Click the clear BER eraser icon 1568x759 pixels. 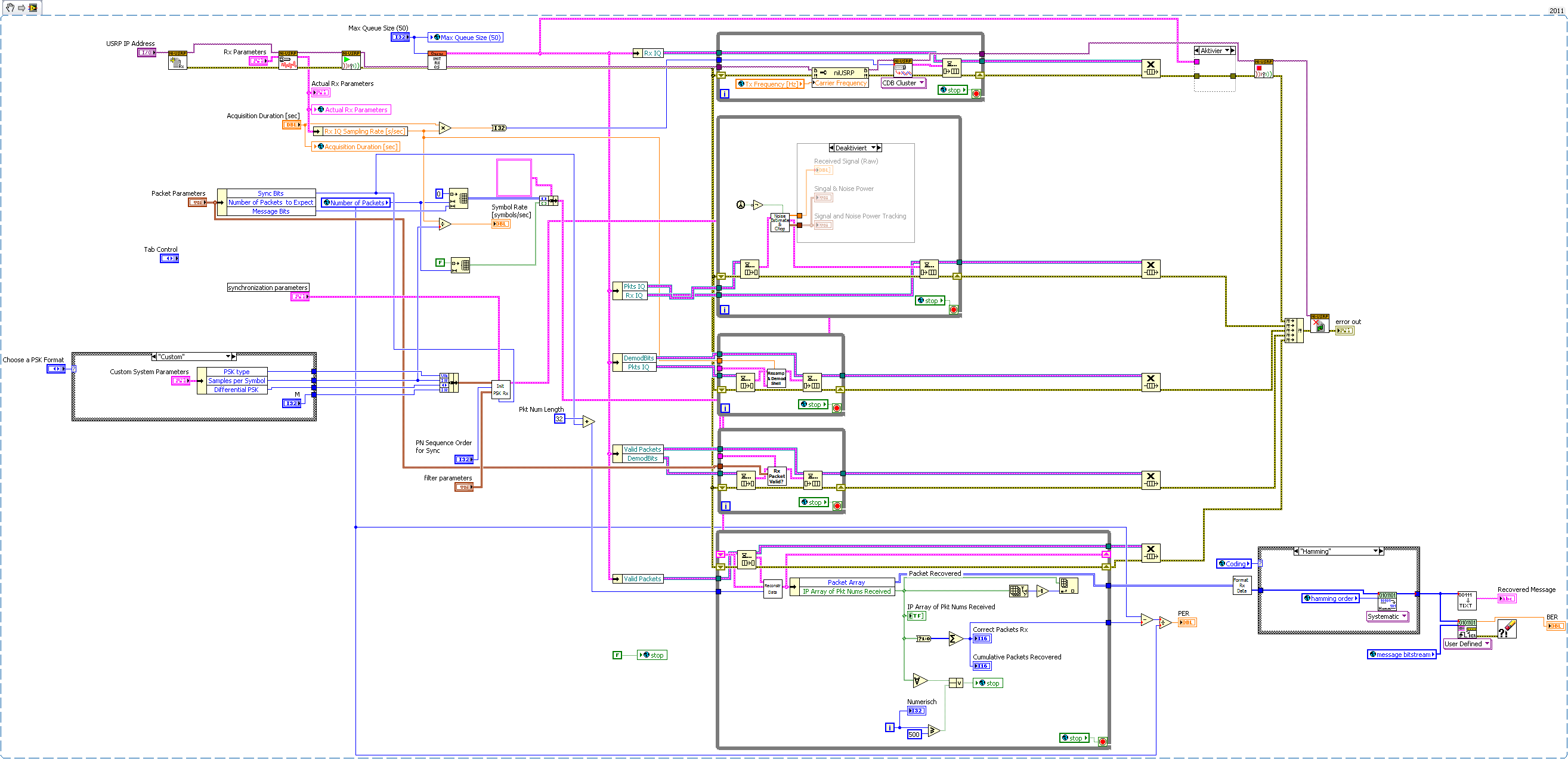(1507, 628)
